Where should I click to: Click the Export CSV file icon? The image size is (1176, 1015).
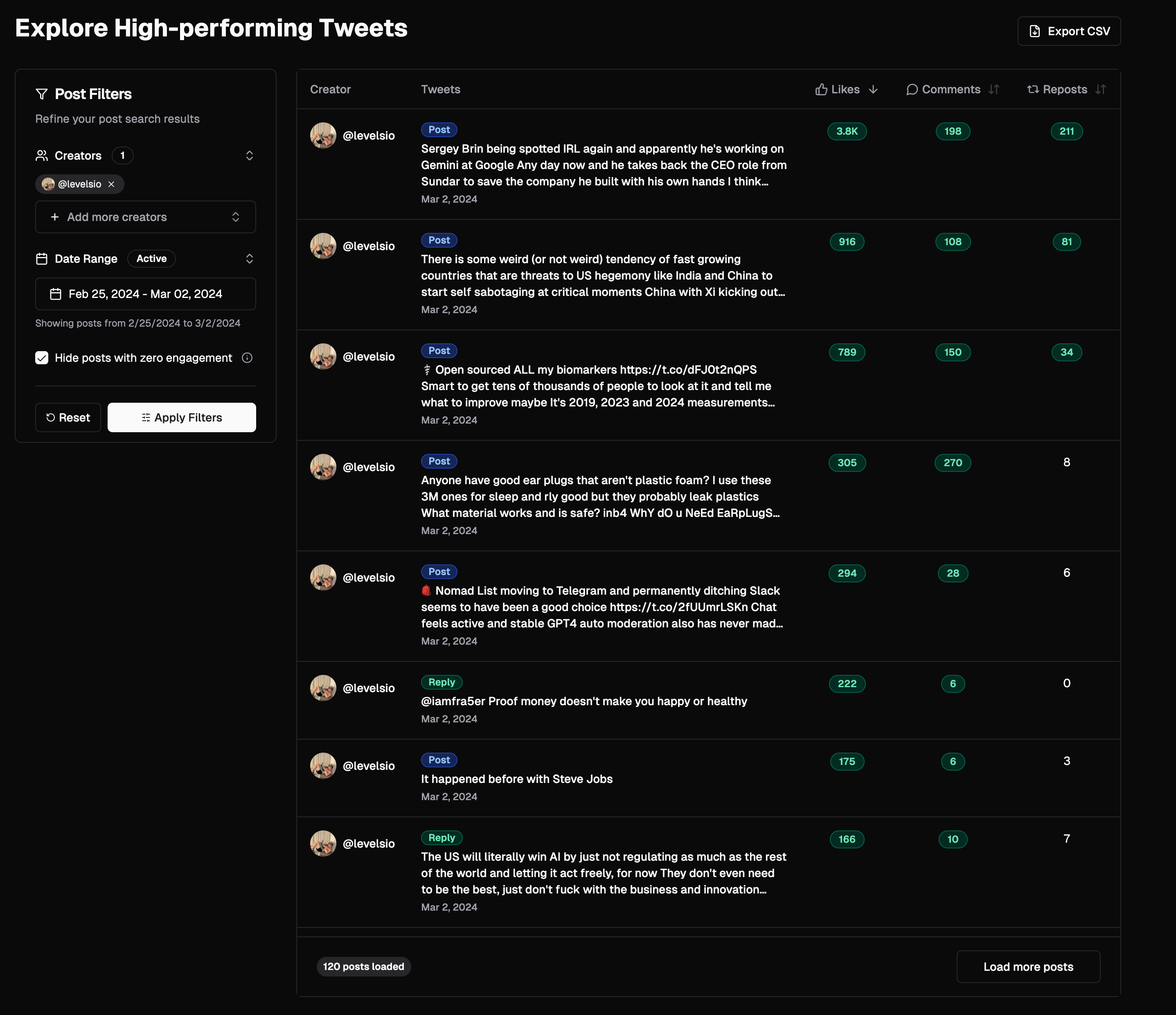[x=1035, y=31]
